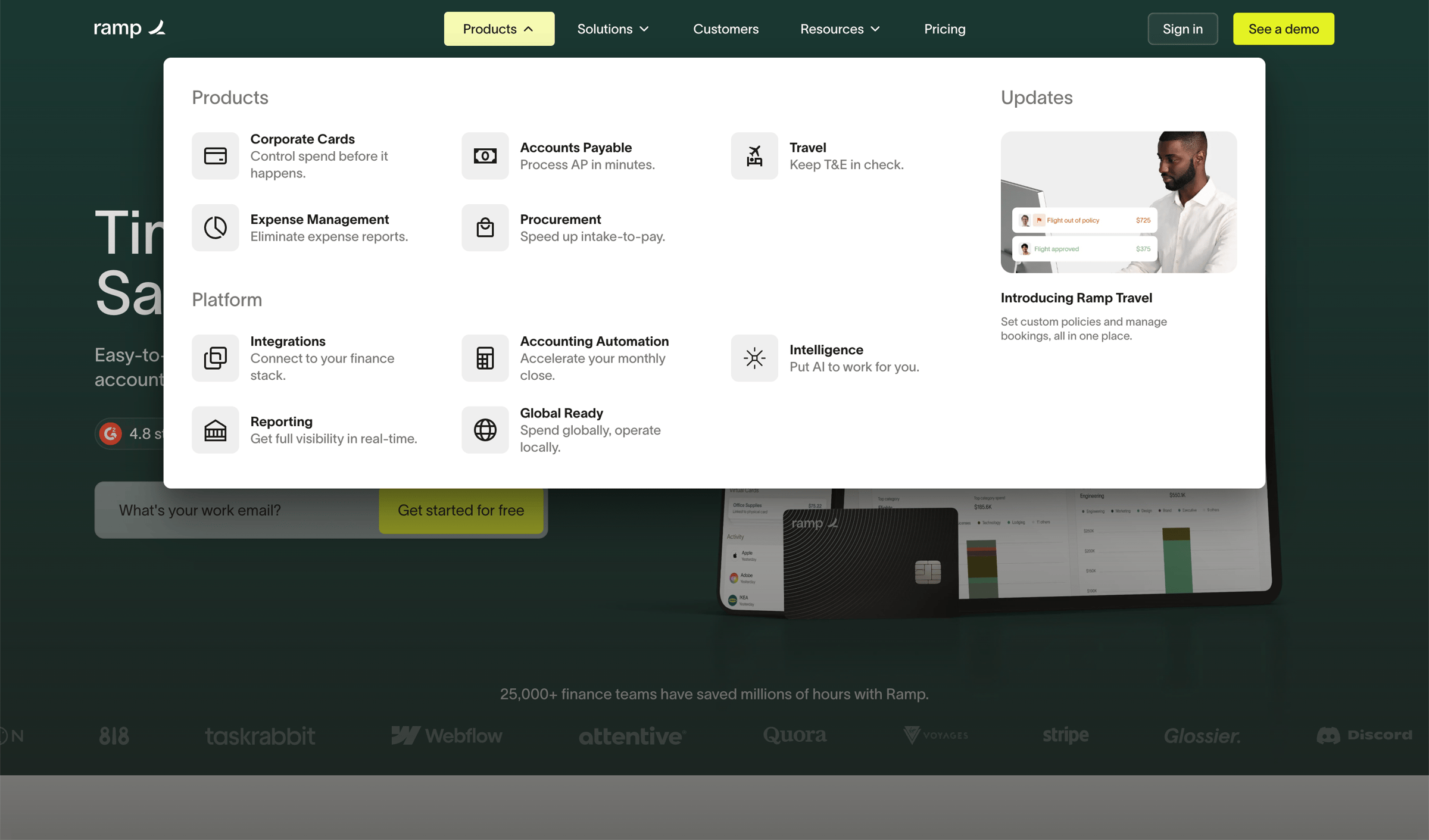
Task: Expand the Resources dropdown menu
Action: [840, 29]
